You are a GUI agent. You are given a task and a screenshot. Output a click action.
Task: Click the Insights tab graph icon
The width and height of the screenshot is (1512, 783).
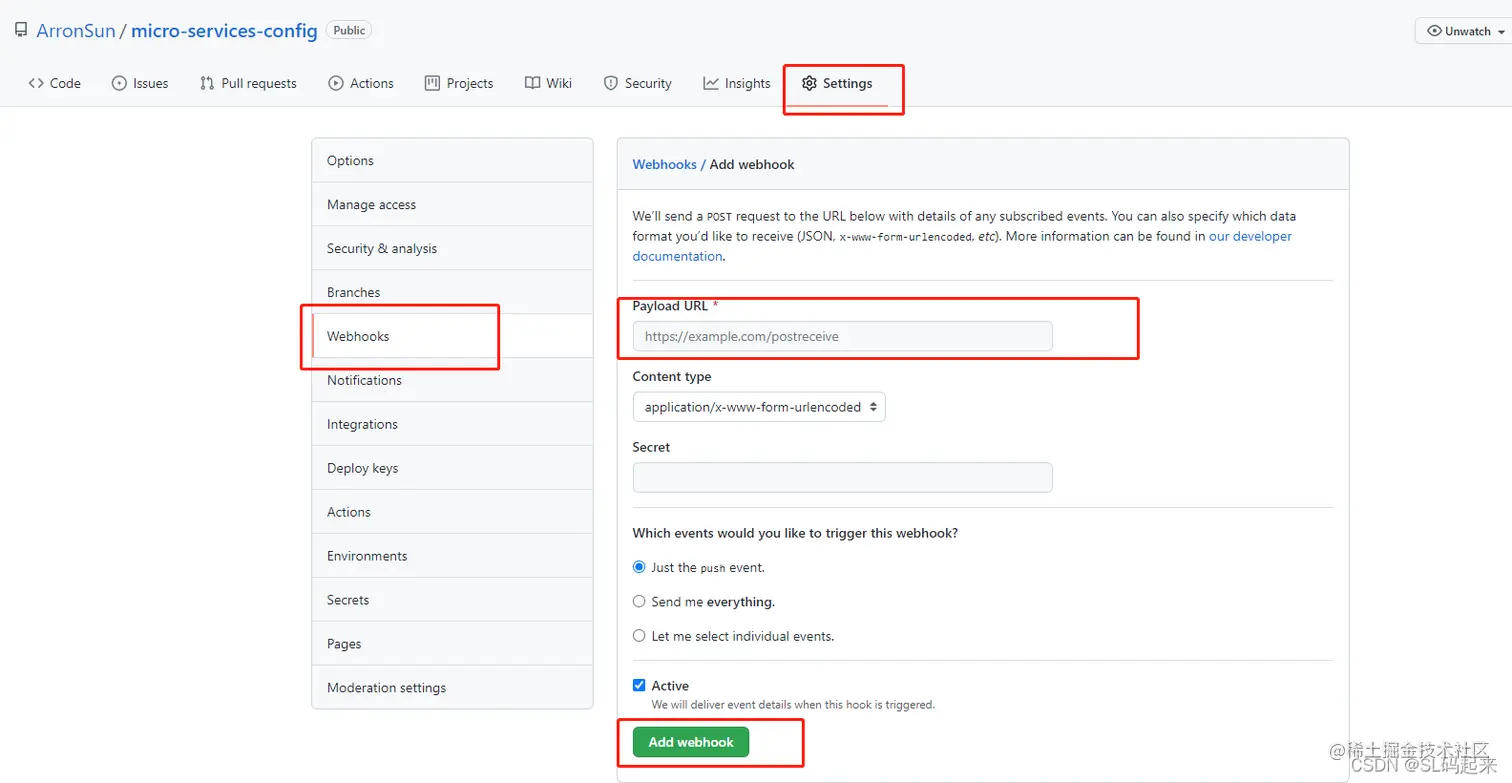711,83
